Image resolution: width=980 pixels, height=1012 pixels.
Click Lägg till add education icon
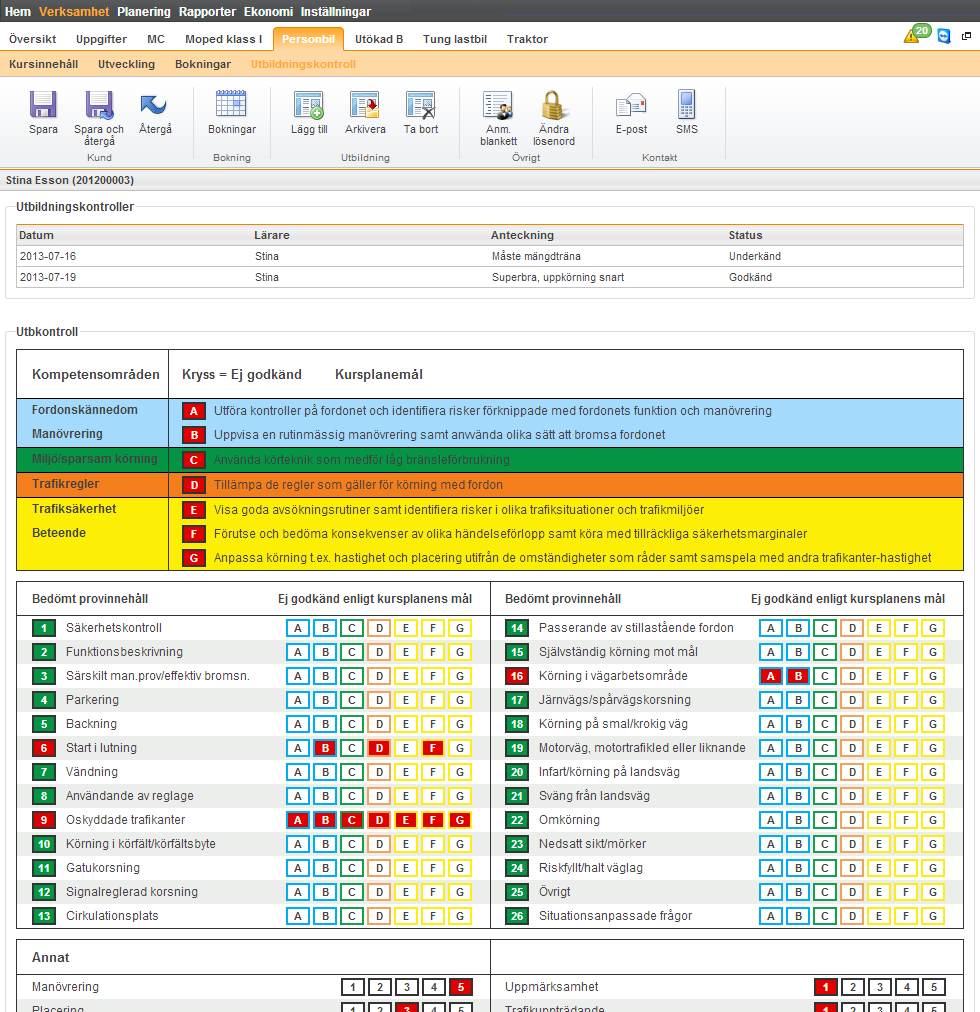tap(309, 105)
